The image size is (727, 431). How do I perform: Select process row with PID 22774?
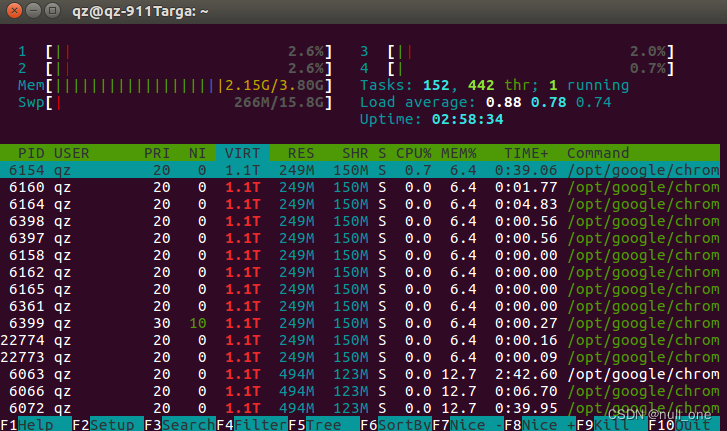360,340
